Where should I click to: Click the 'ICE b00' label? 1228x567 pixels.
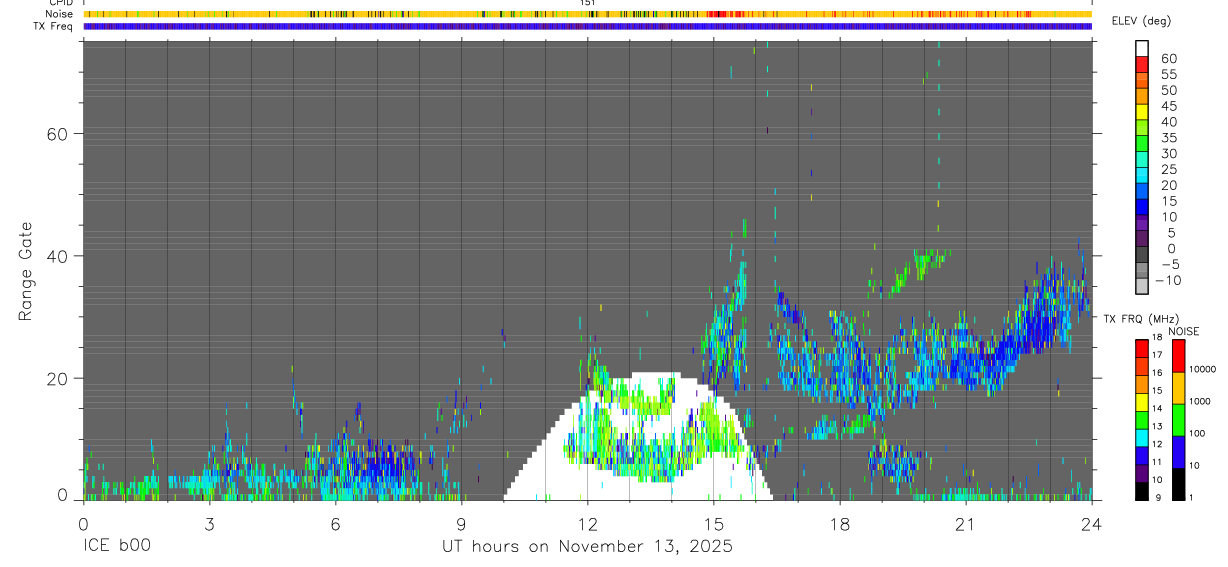pyautogui.click(x=116, y=546)
